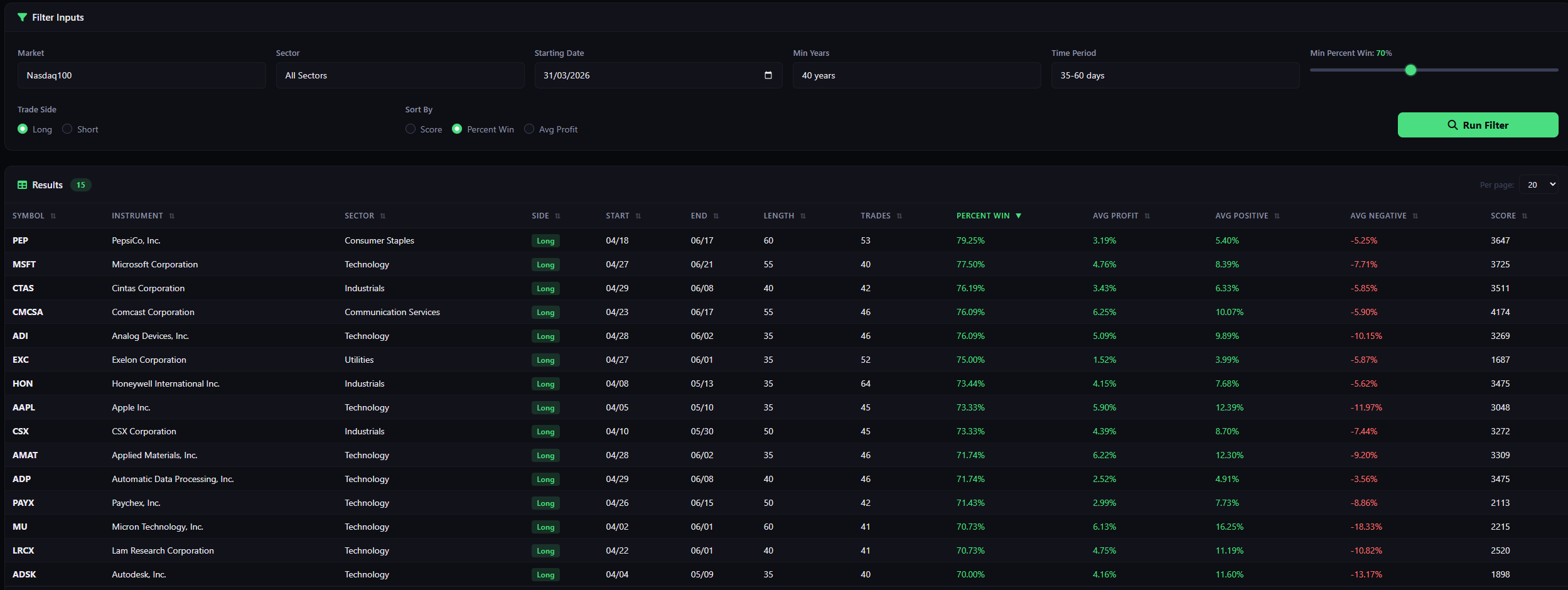Open the calendar icon in Starting Date field
The height and width of the screenshot is (590, 1568).
click(769, 75)
